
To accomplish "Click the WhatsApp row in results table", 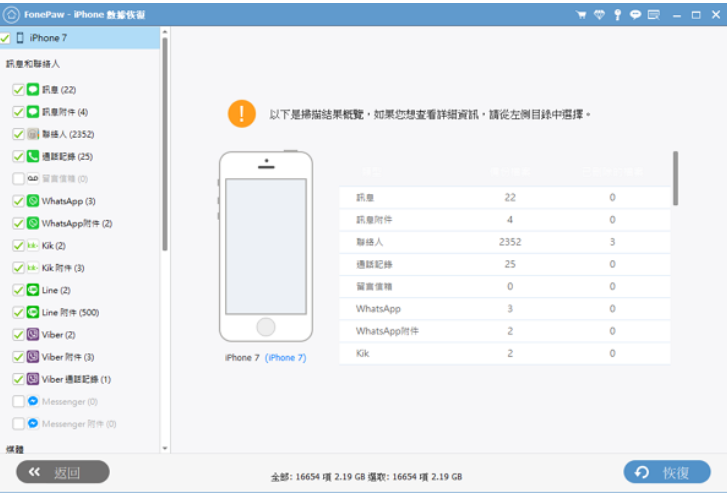I will pyautogui.click(x=504, y=309).
